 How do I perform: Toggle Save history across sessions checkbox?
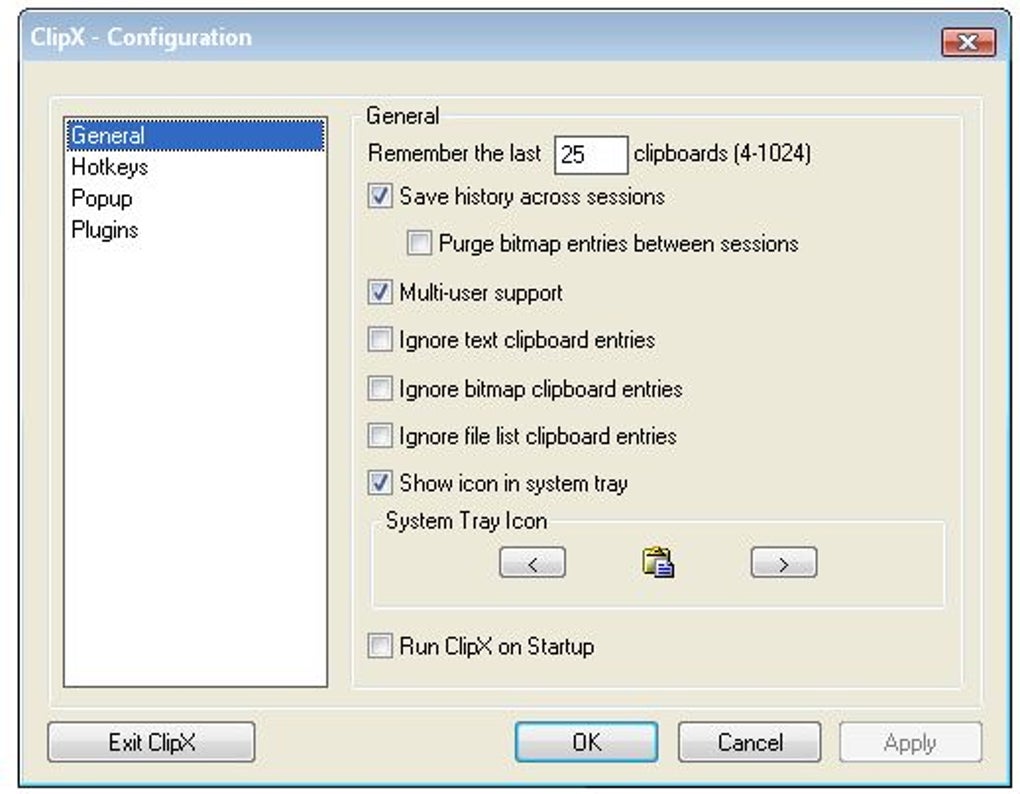pos(380,197)
